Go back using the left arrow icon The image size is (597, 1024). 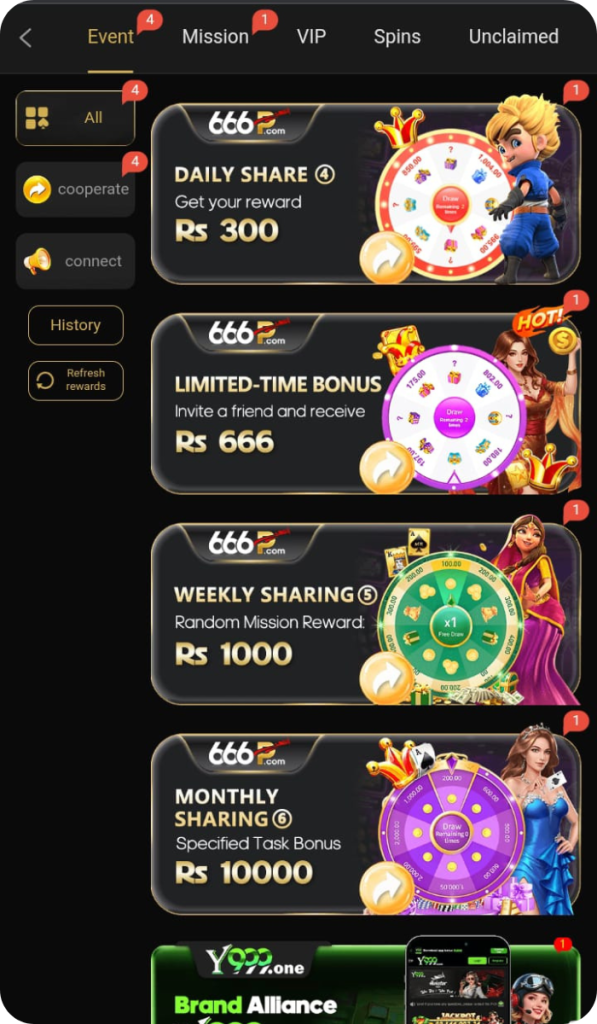point(25,38)
